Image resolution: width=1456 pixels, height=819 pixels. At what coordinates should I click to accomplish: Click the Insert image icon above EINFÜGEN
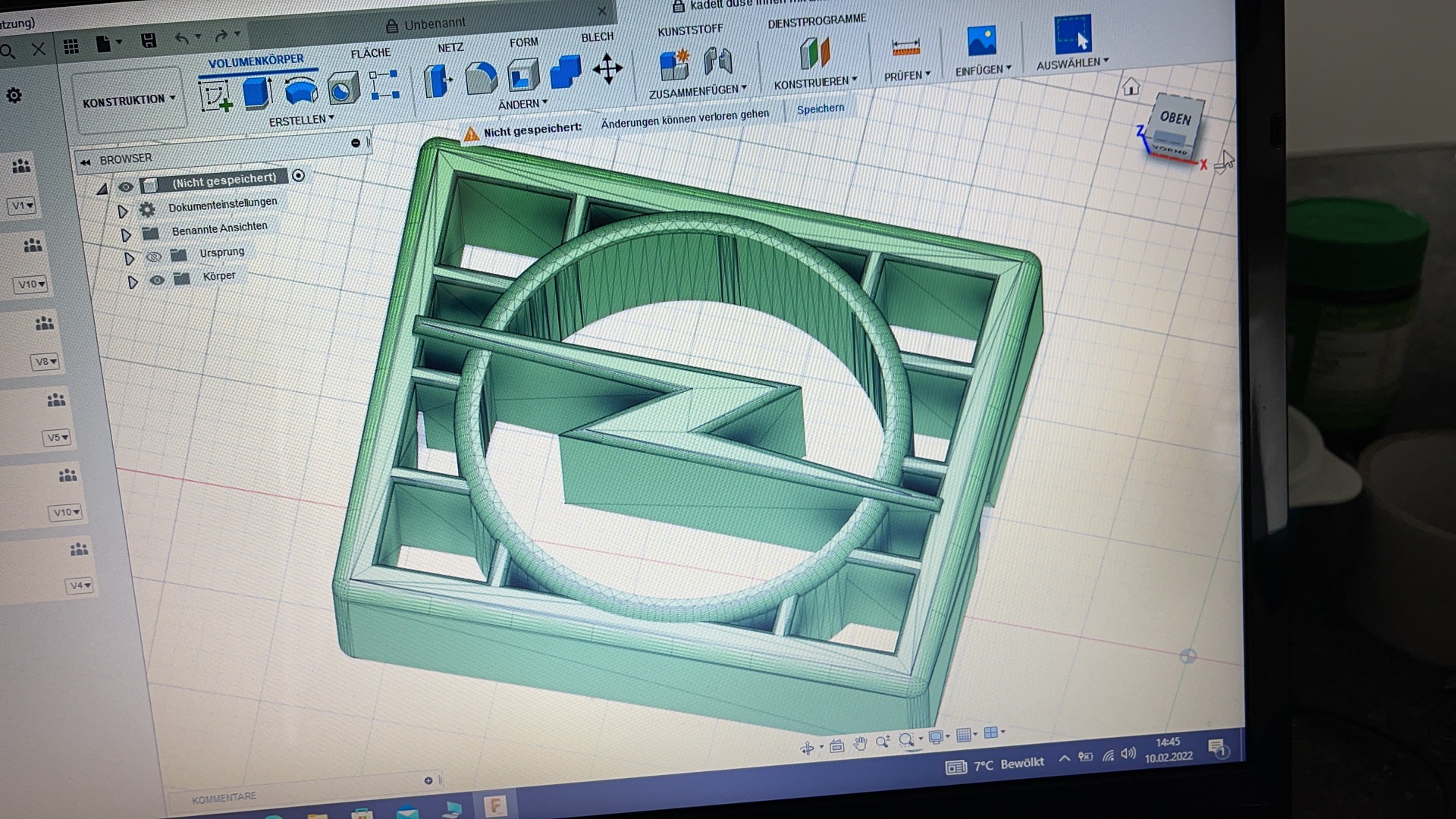[x=981, y=41]
